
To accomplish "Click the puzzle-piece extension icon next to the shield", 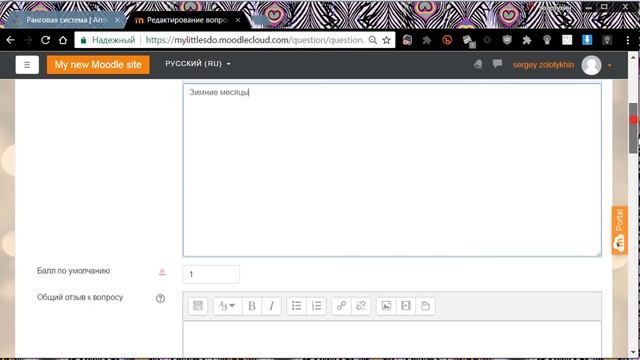I will coord(527,40).
